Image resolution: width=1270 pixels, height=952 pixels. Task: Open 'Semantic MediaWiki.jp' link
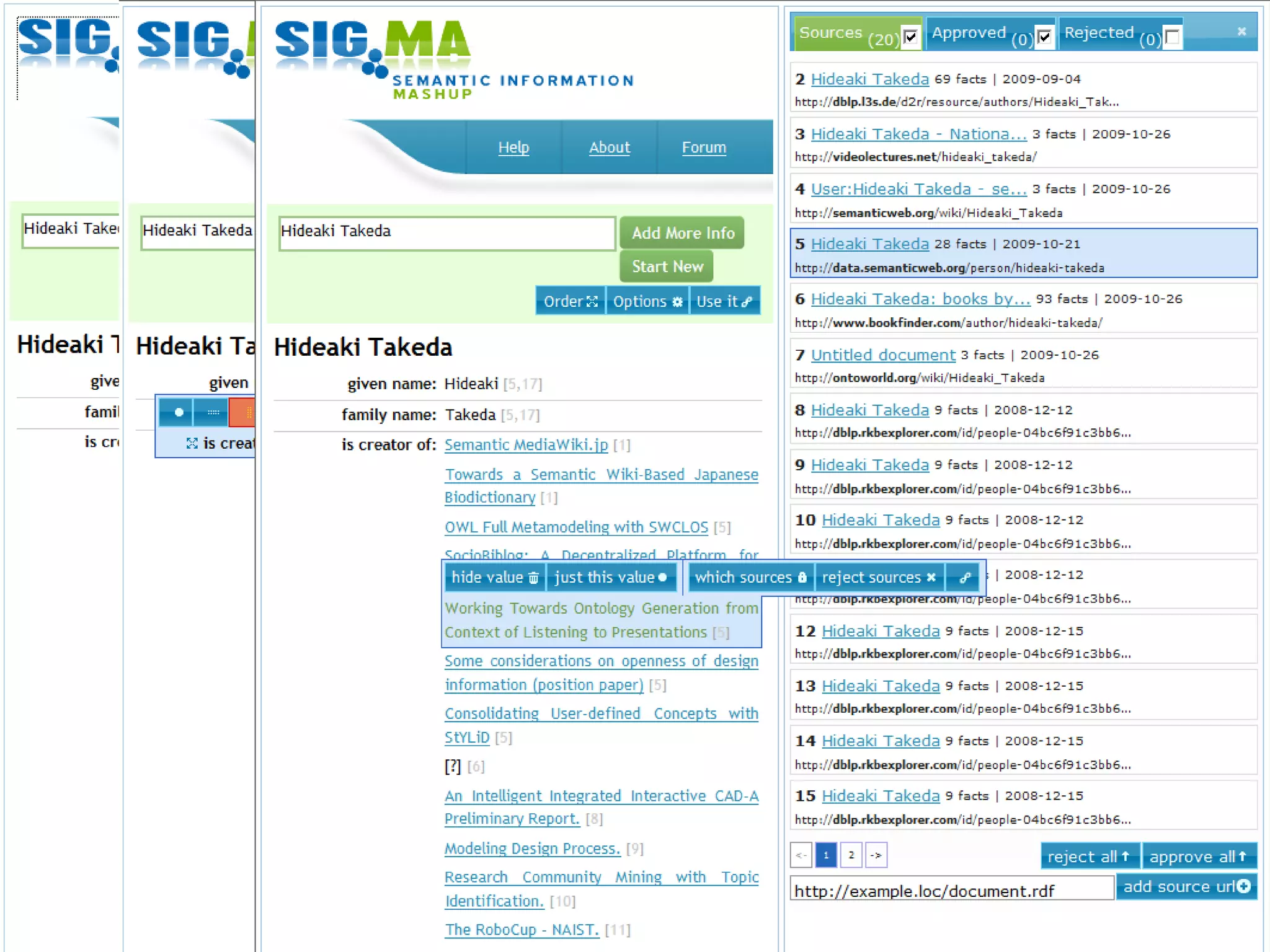[526, 445]
